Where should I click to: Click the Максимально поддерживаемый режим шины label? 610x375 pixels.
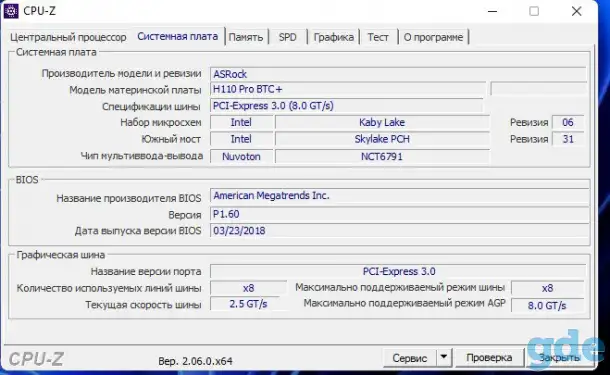coord(400,287)
